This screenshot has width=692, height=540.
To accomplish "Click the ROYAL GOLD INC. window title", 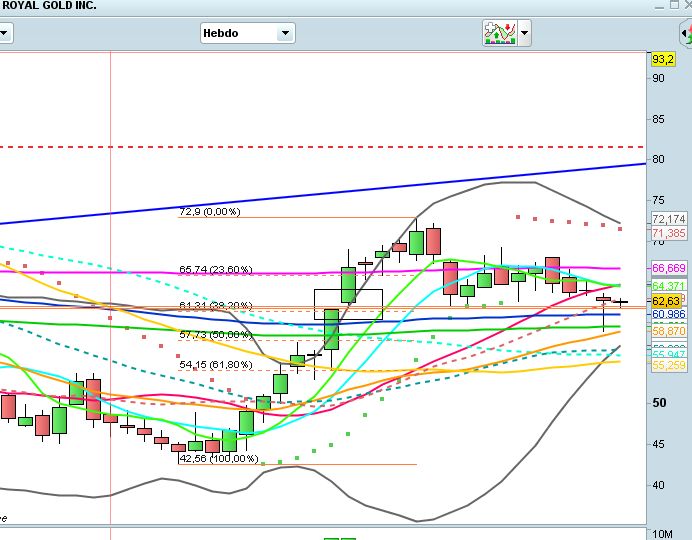I will pyautogui.click(x=49, y=6).
